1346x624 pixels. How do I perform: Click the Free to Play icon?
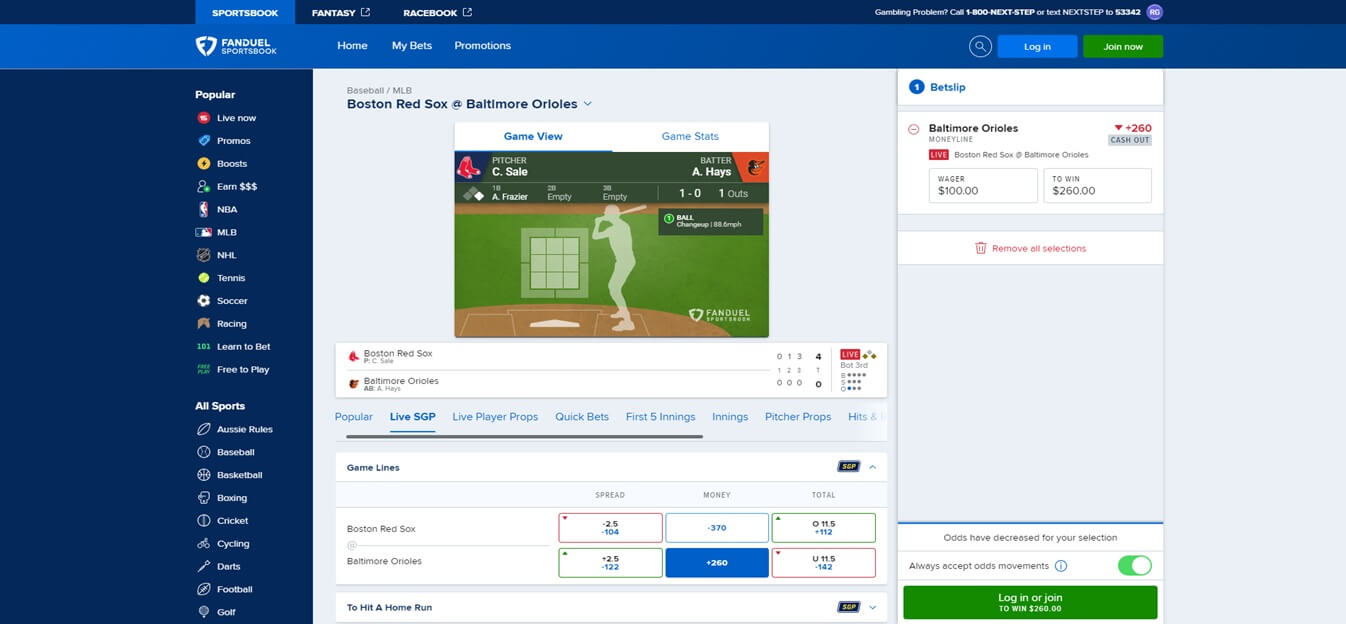204,370
